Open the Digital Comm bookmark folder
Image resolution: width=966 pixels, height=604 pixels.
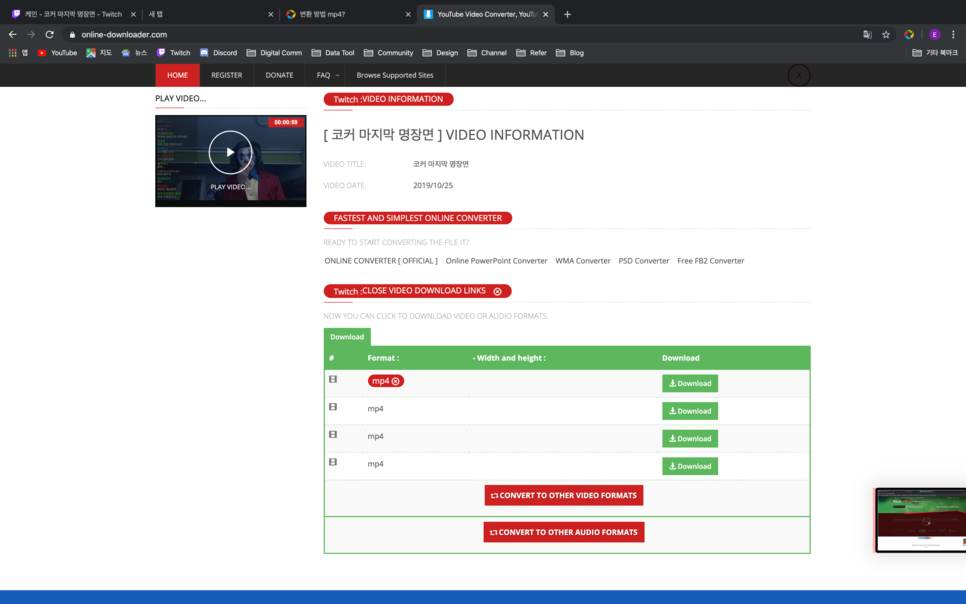274,53
